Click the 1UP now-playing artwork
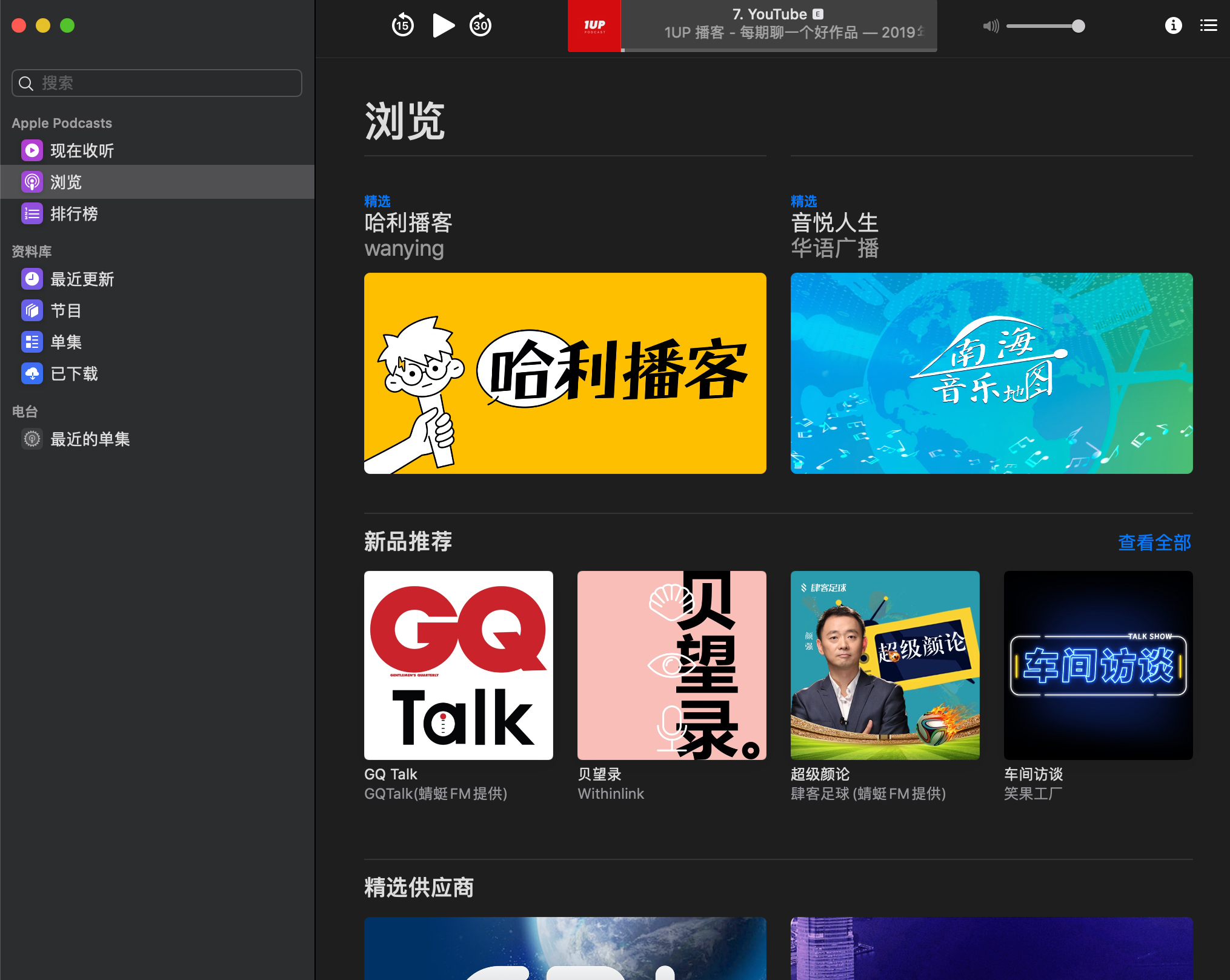The image size is (1230, 980). (594, 25)
